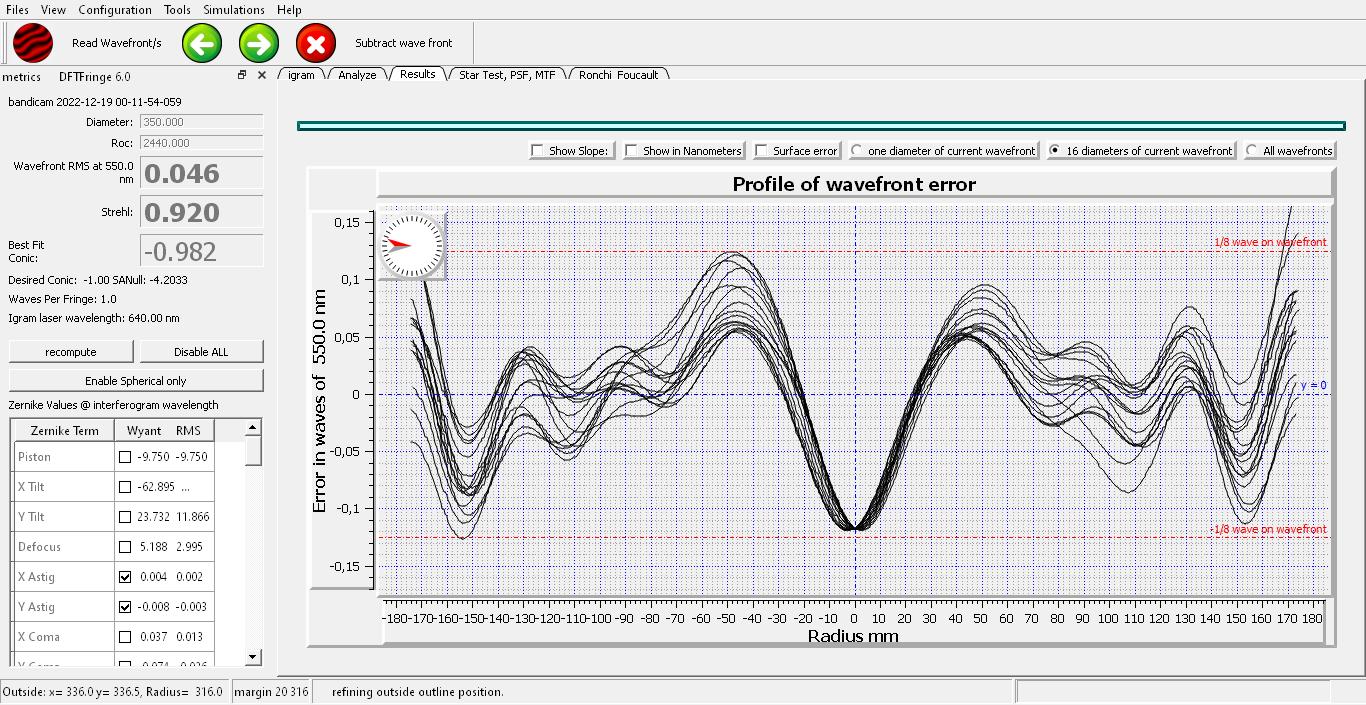Close the metrics dock panel
1366x705 pixels.
tap(262, 75)
